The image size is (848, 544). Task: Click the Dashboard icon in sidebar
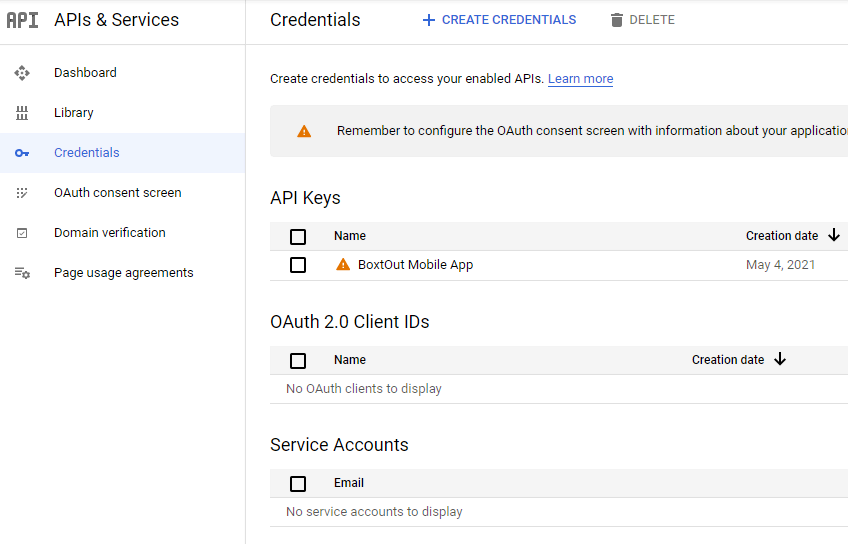[22, 73]
